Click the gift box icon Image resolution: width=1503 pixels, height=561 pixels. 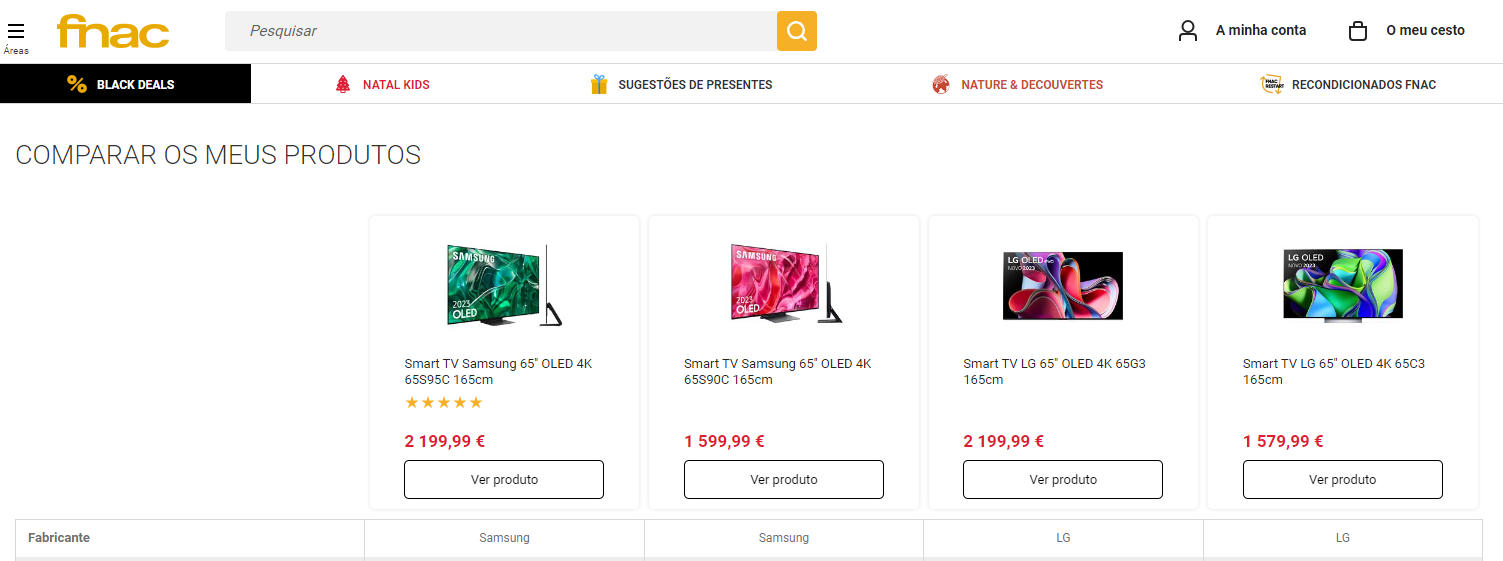coord(599,84)
